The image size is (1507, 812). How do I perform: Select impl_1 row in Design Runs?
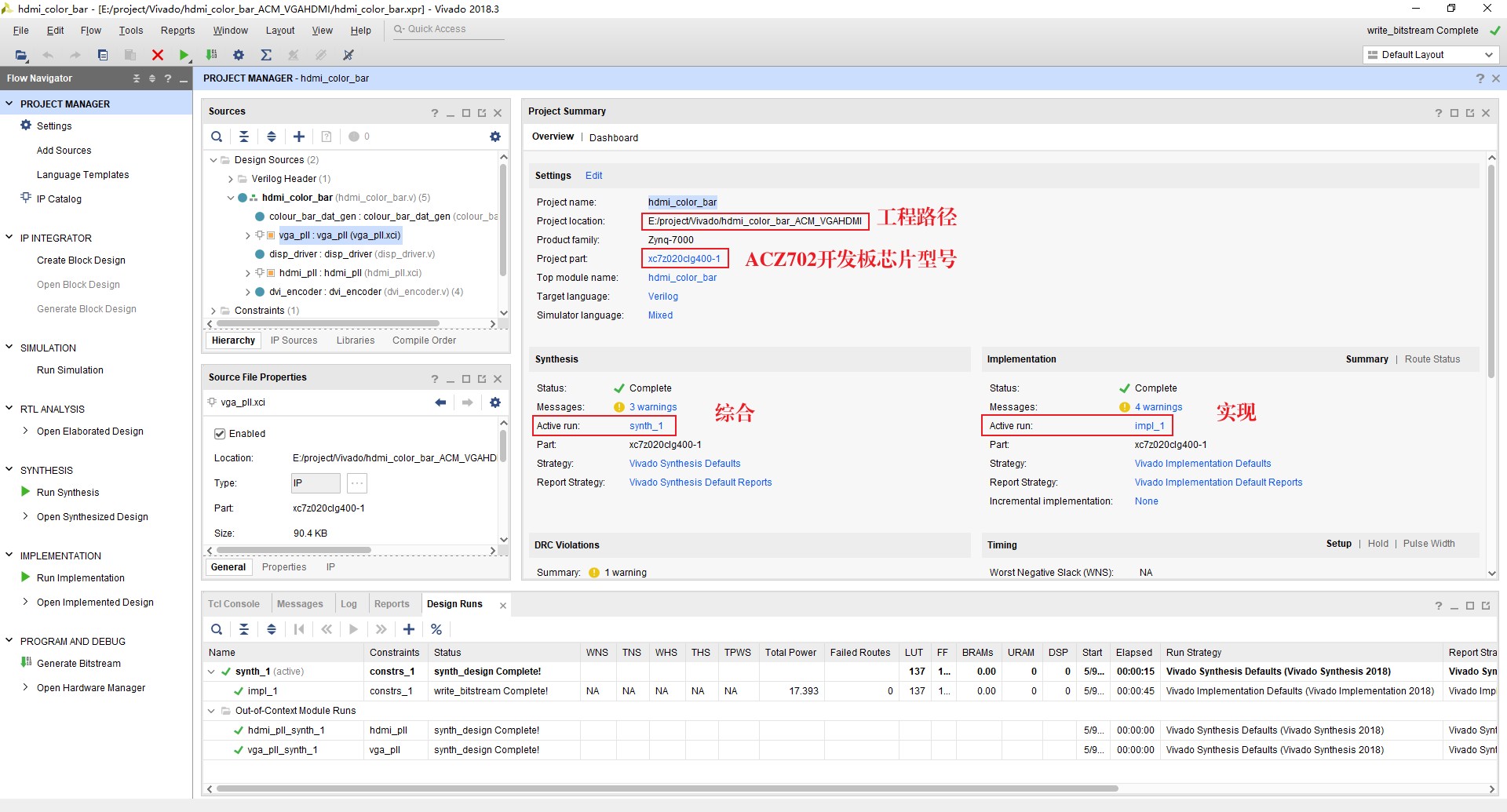pyautogui.click(x=850, y=691)
